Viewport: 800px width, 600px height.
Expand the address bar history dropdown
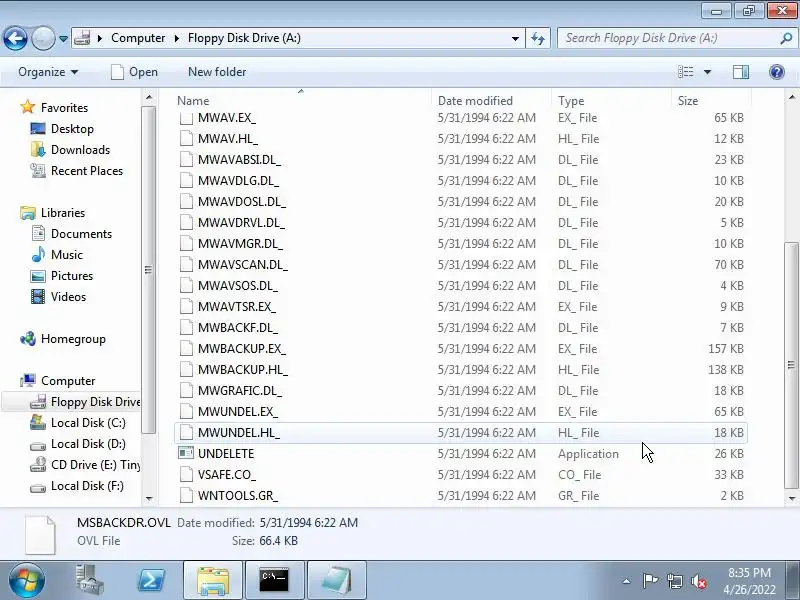pos(515,38)
